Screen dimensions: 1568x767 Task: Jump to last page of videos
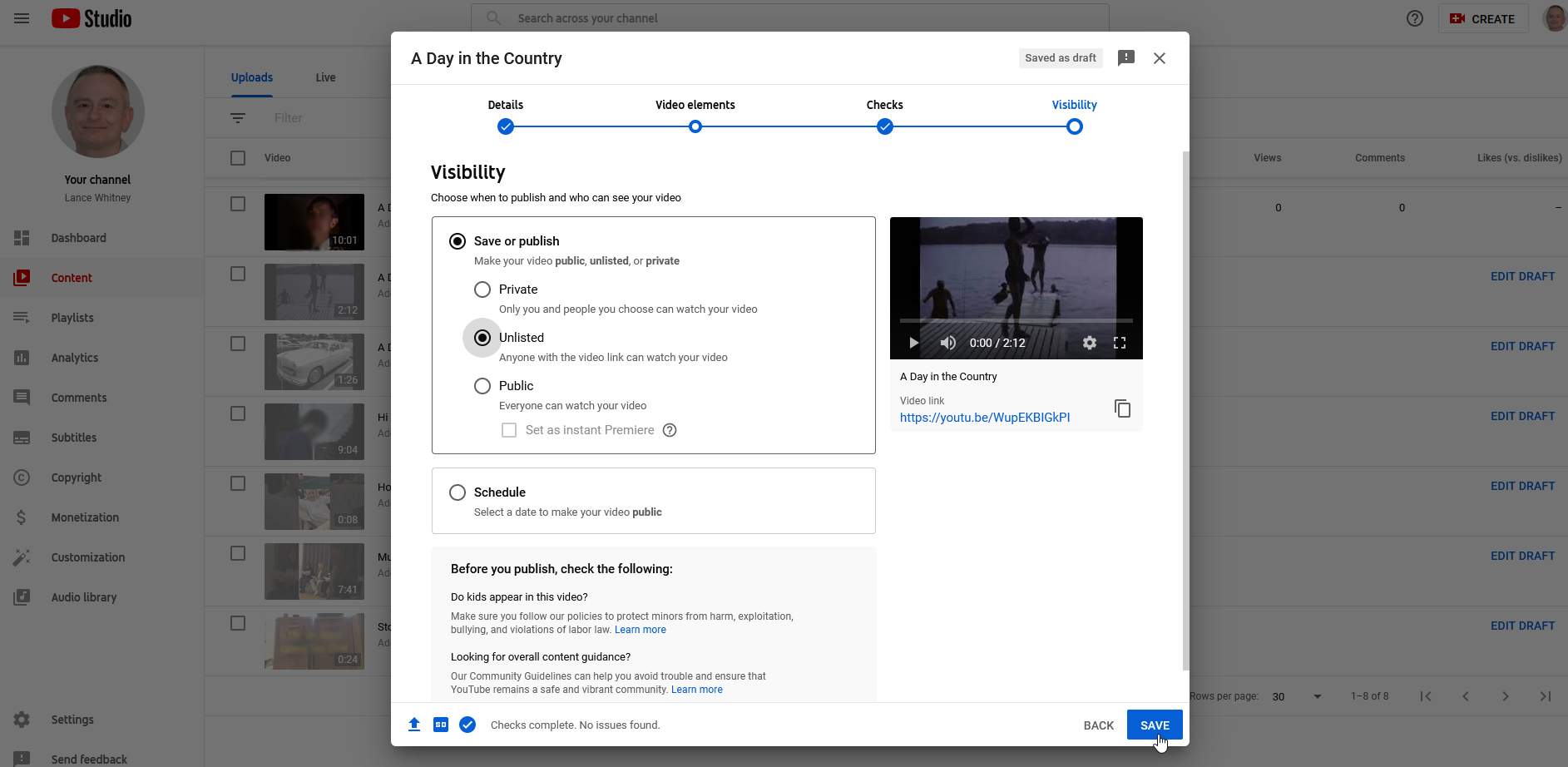click(1546, 696)
